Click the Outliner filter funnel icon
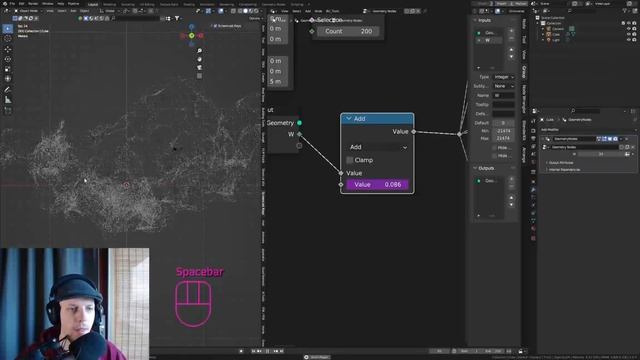This screenshot has height=360, width=640. (x=625, y=11)
